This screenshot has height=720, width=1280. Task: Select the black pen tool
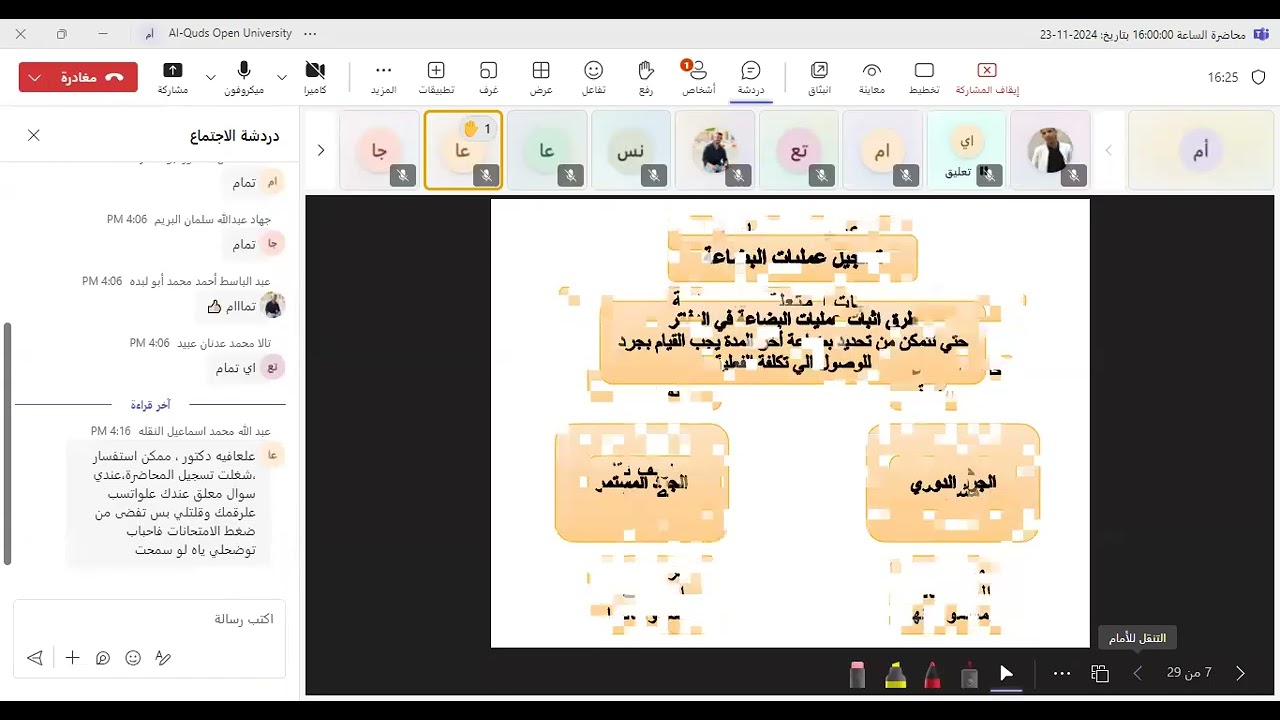click(969, 675)
